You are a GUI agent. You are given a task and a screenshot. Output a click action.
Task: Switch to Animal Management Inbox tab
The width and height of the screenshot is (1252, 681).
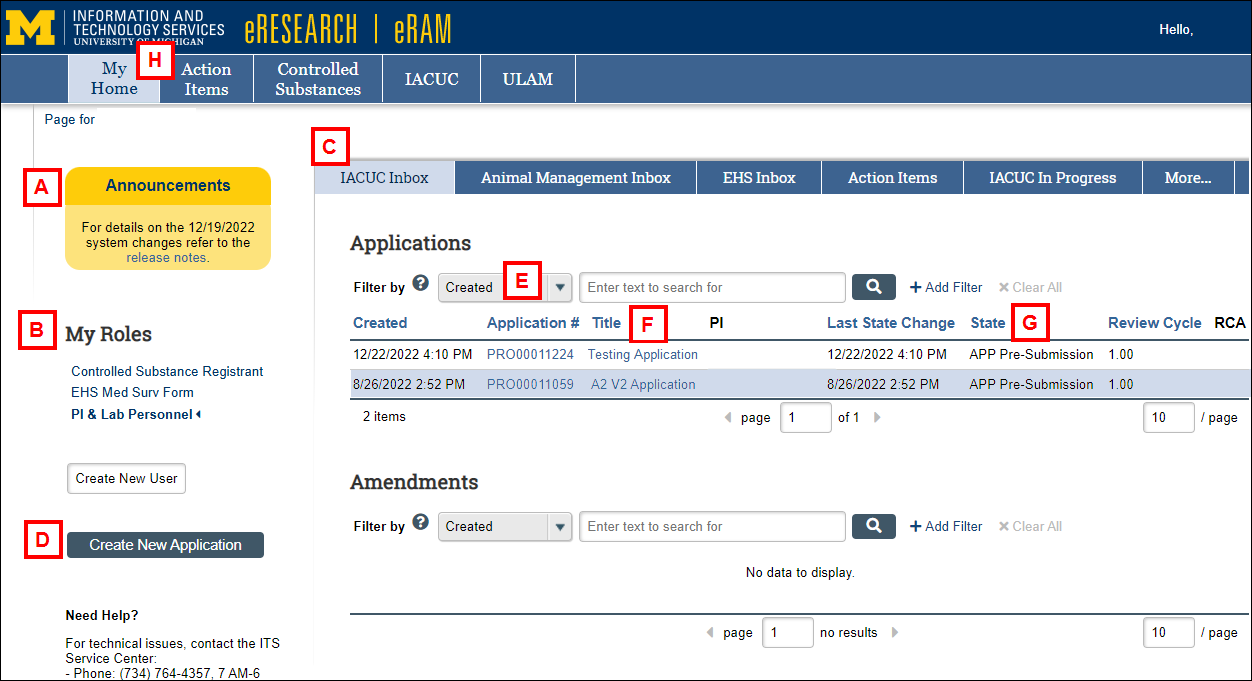575,178
